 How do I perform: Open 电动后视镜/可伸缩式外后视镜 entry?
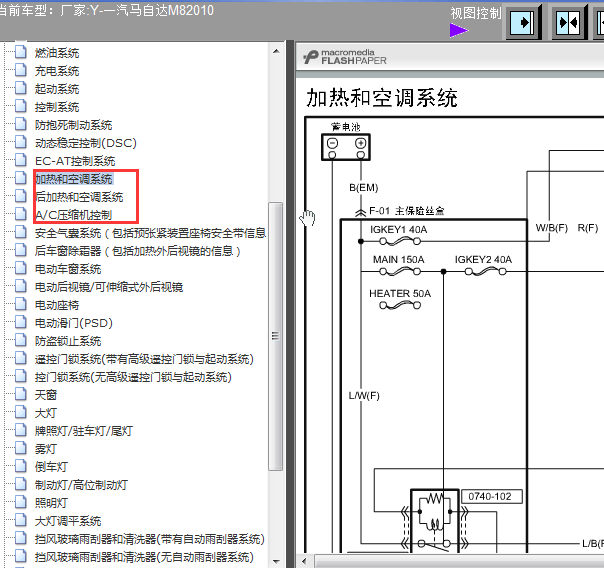point(109,287)
